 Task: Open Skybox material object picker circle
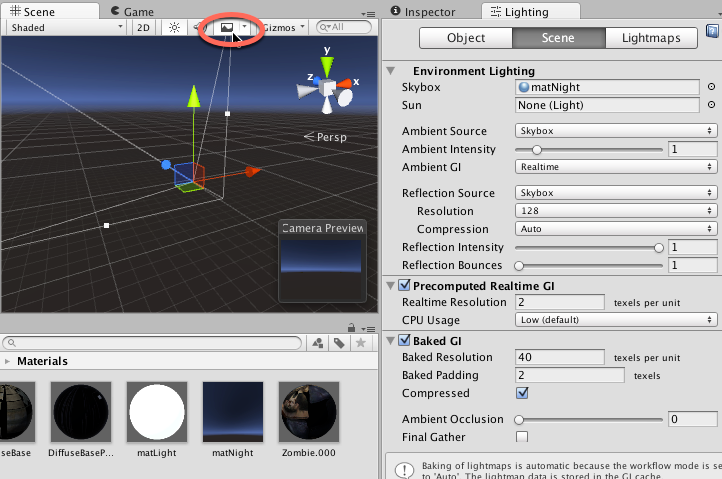coord(711,88)
